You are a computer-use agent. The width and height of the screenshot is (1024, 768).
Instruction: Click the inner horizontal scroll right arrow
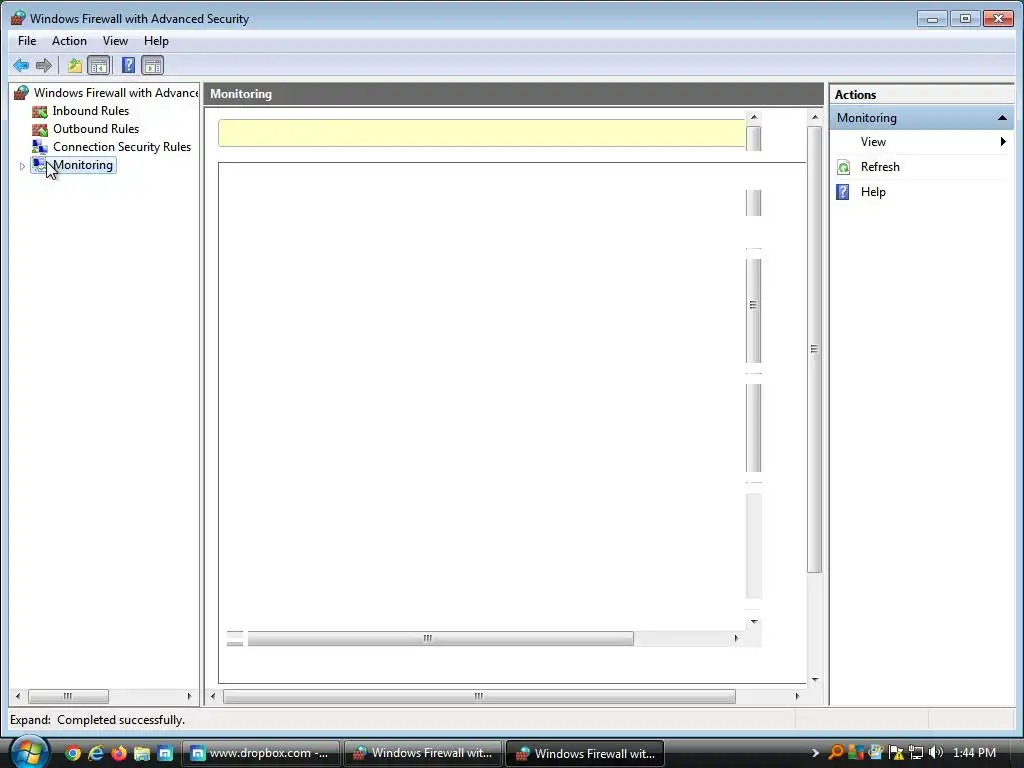736,639
